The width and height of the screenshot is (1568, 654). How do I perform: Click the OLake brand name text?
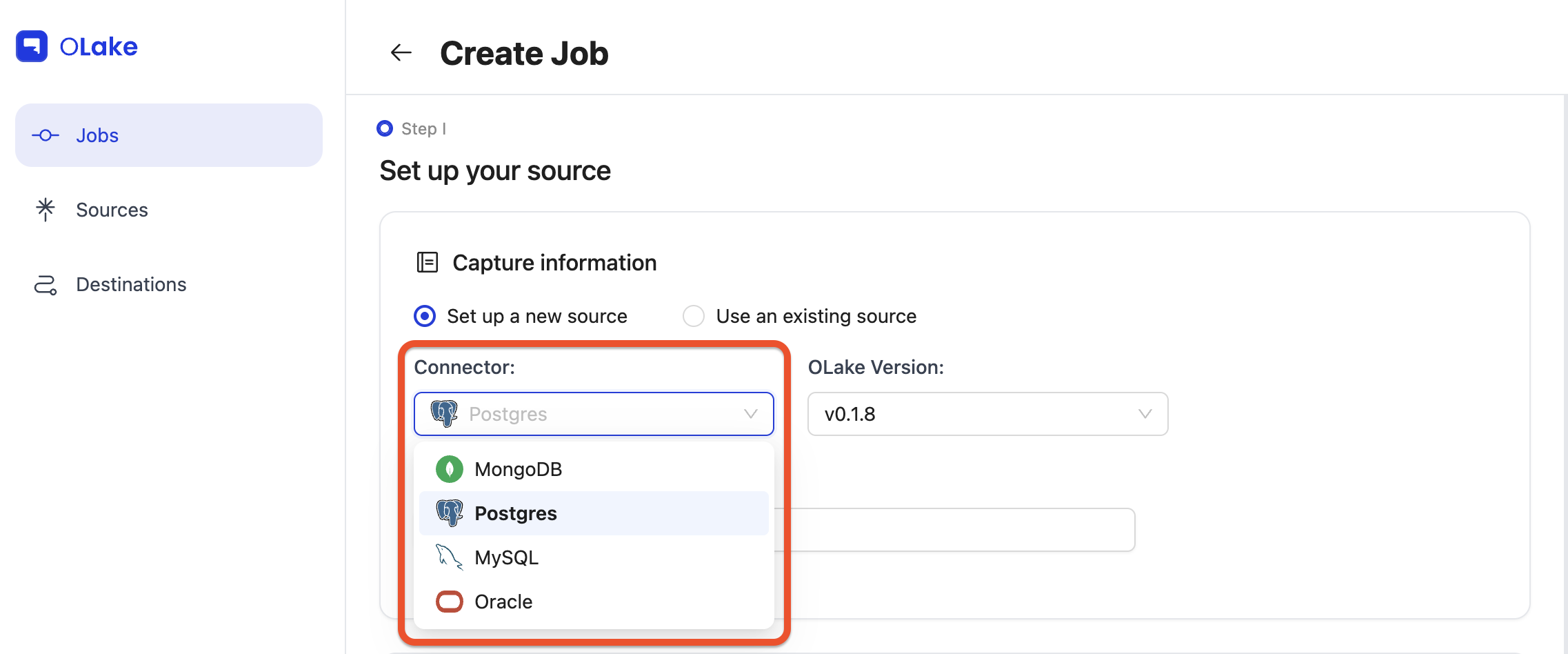pyautogui.click(x=99, y=46)
